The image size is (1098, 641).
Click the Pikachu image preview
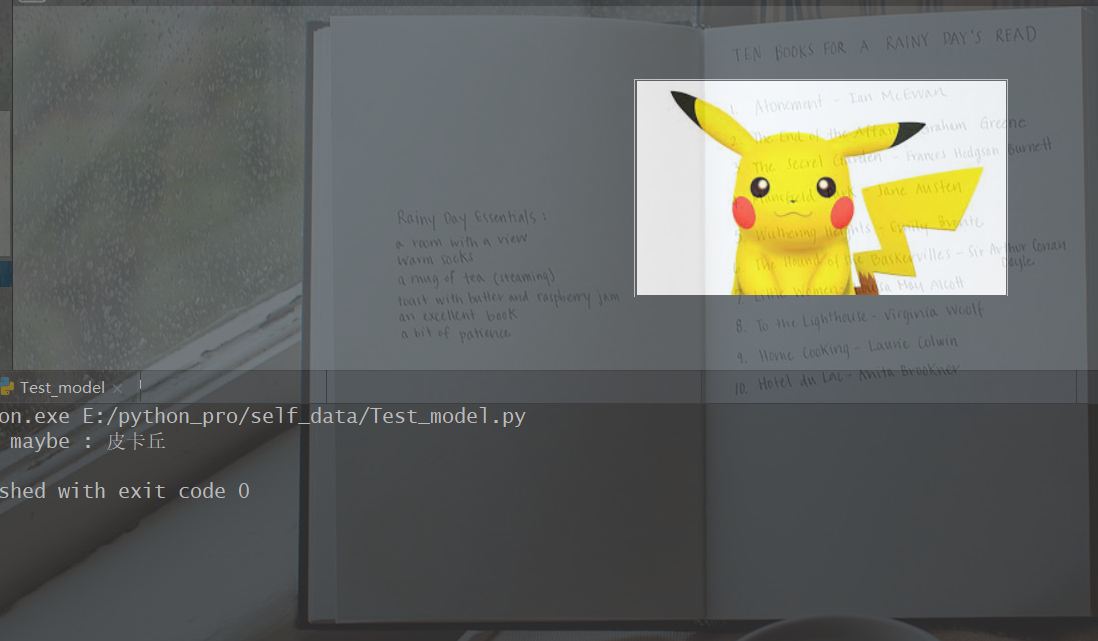tap(821, 188)
